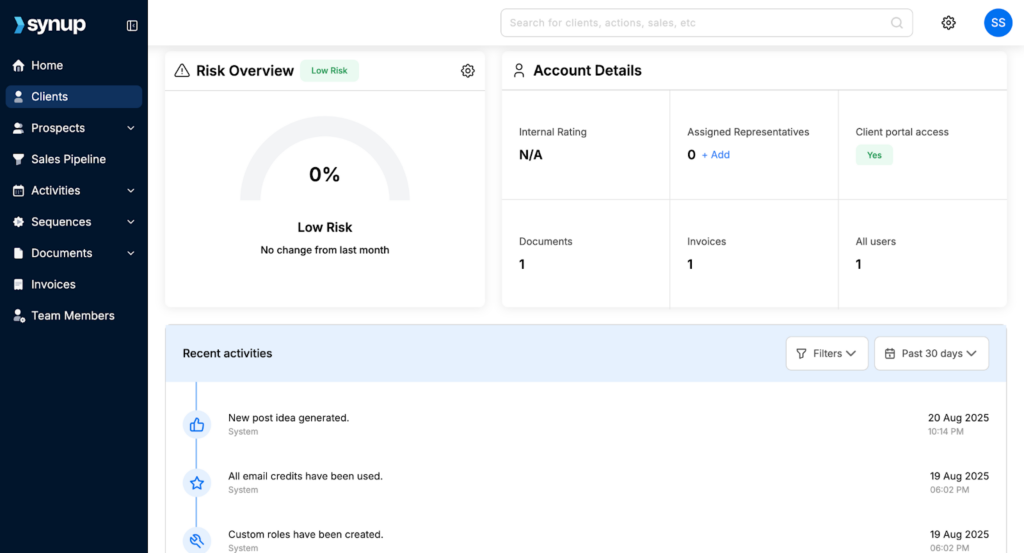Viewport: 1024px width, 553px height.
Task: Expand the Prospects menu chevron
Action: point(130,128)
